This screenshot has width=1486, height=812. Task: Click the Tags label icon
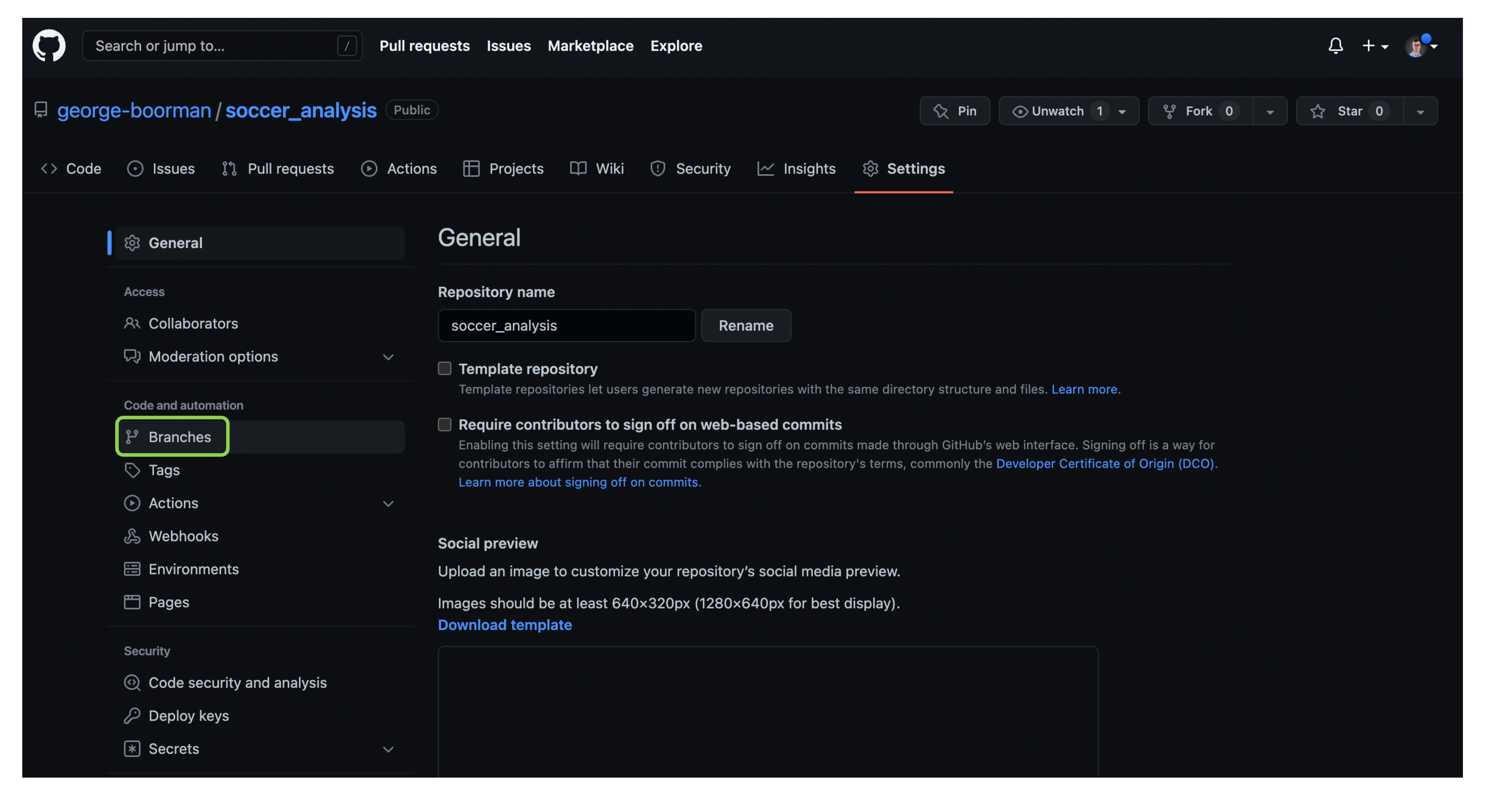point(132,470)
